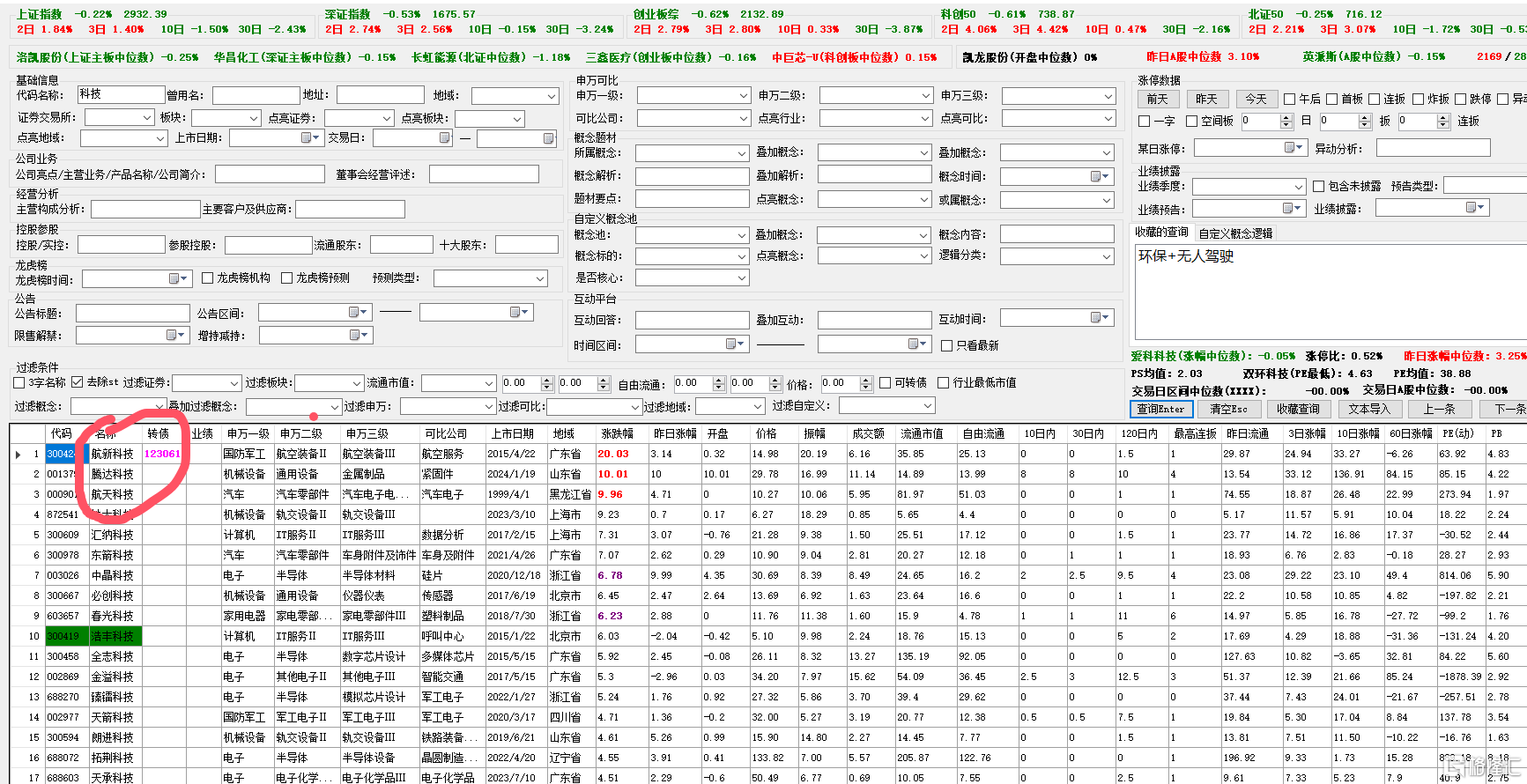Click the 异动分析 input field
The image size is (1527, 784).
(x=1433, y=148)
